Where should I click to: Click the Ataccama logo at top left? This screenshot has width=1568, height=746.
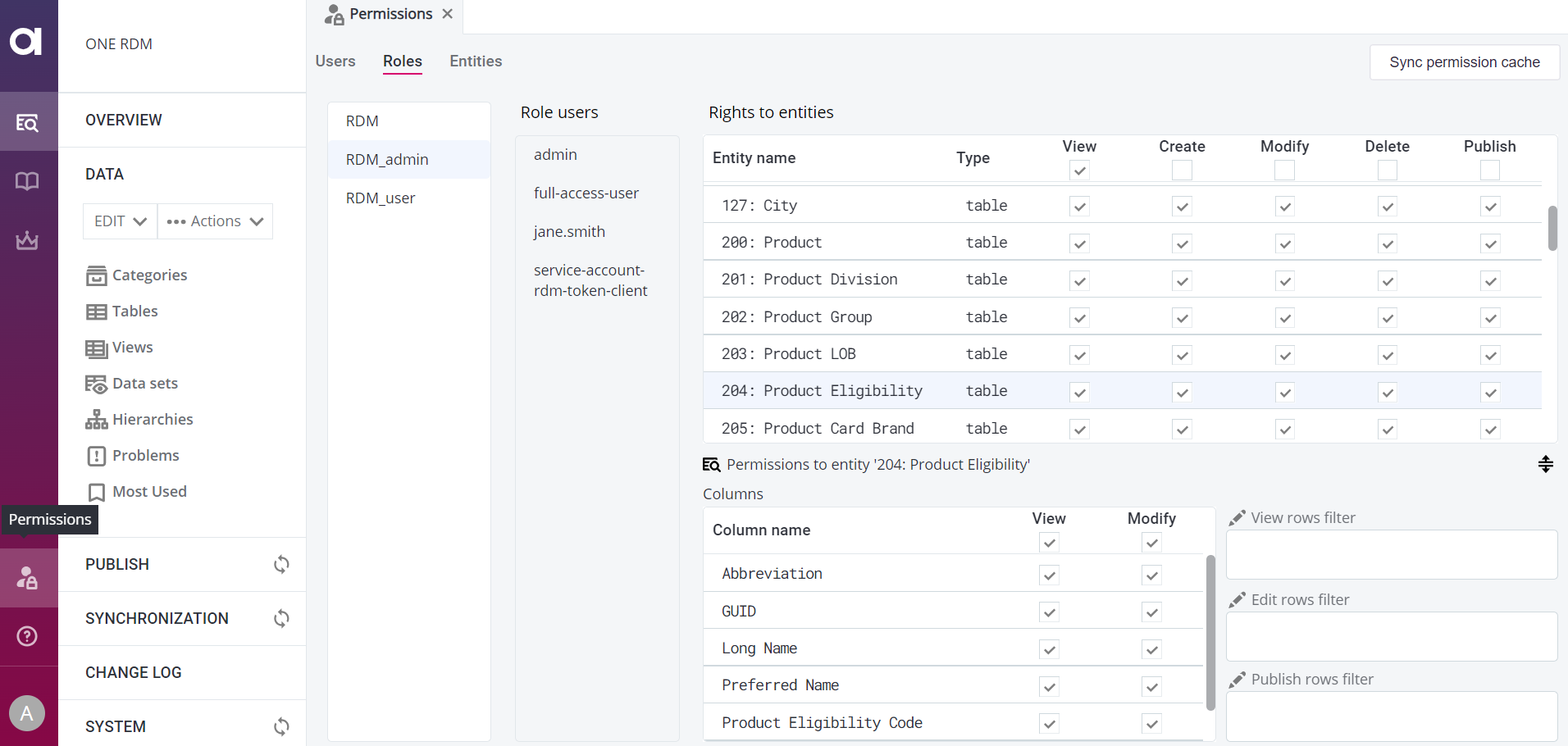[27, 41]
